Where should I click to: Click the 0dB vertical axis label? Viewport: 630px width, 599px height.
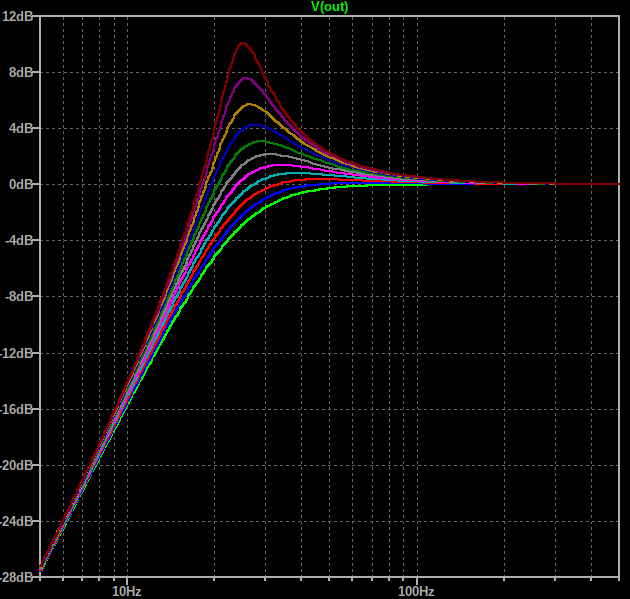tap(21, 184)
